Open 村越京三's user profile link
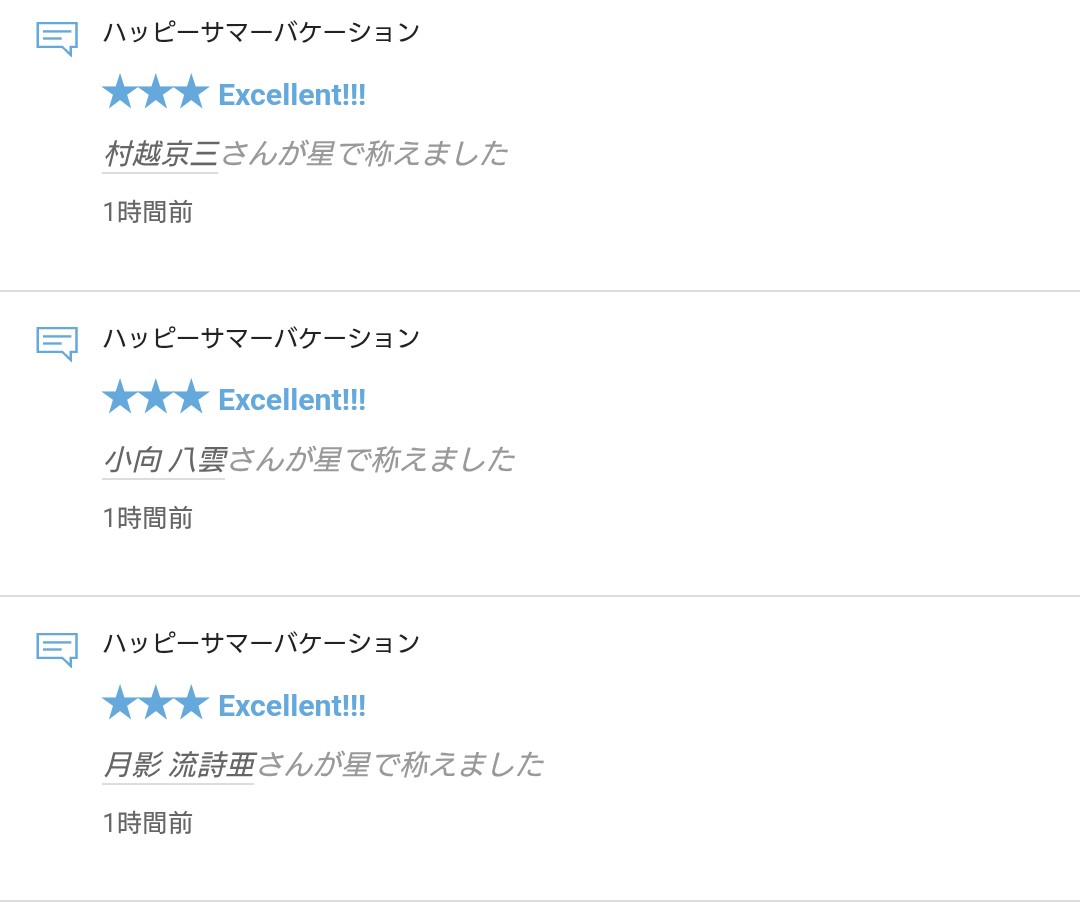This screenshot has width=1080, height=906. coord(161,154)
